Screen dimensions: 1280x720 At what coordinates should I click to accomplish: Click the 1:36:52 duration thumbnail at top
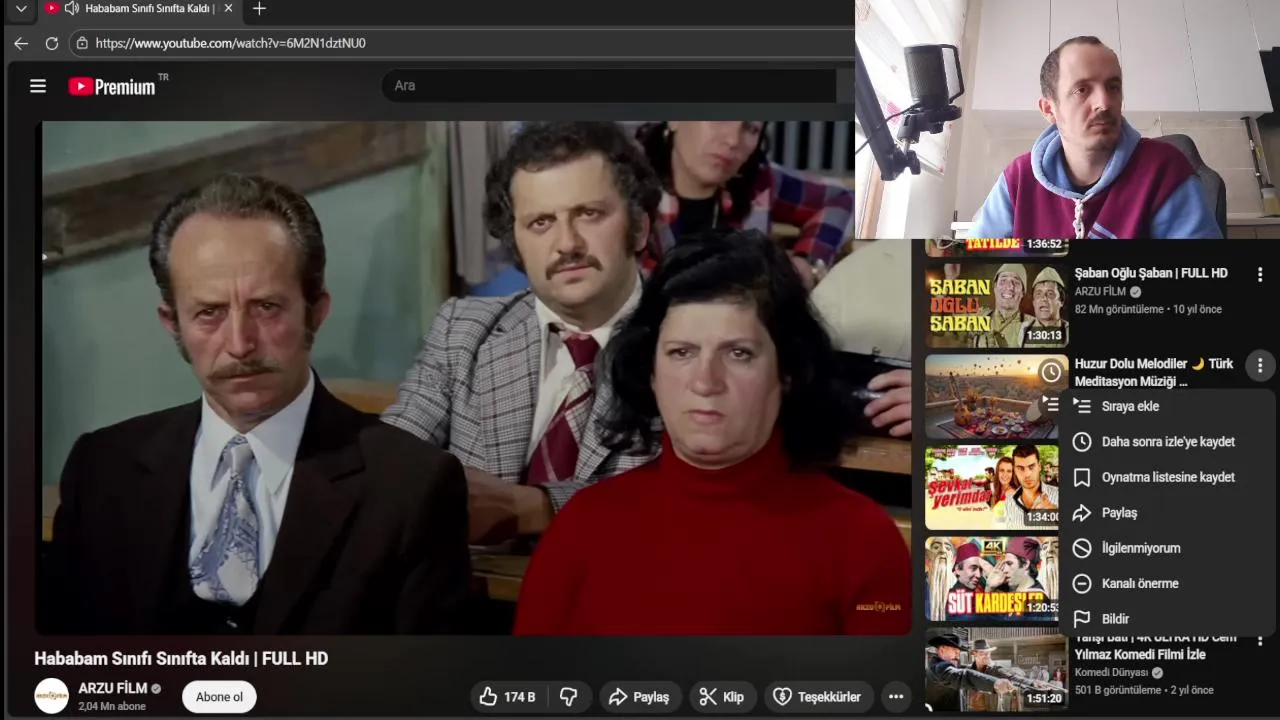(x=996, y=247)
